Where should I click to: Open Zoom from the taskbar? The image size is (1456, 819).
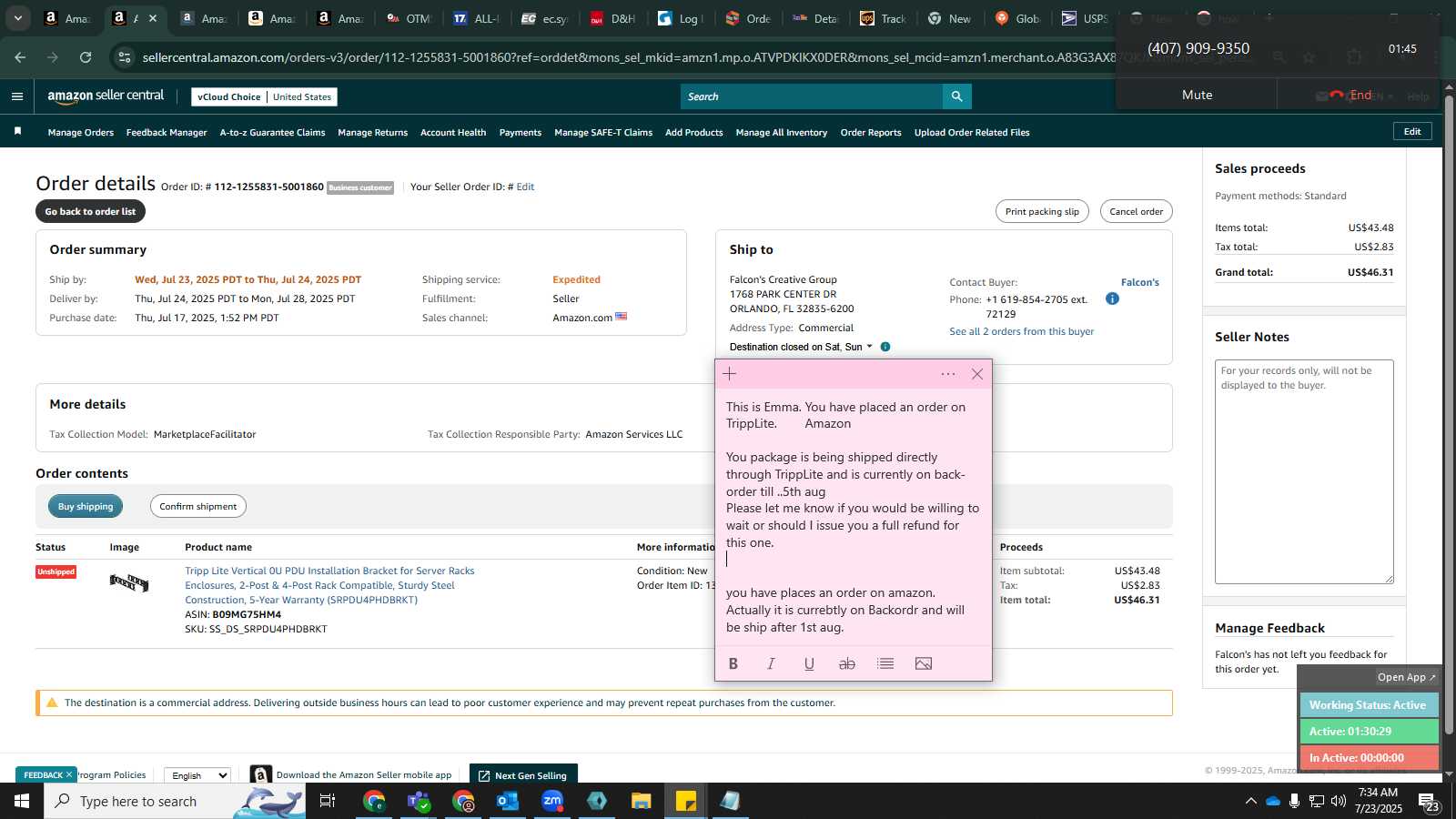552,801
